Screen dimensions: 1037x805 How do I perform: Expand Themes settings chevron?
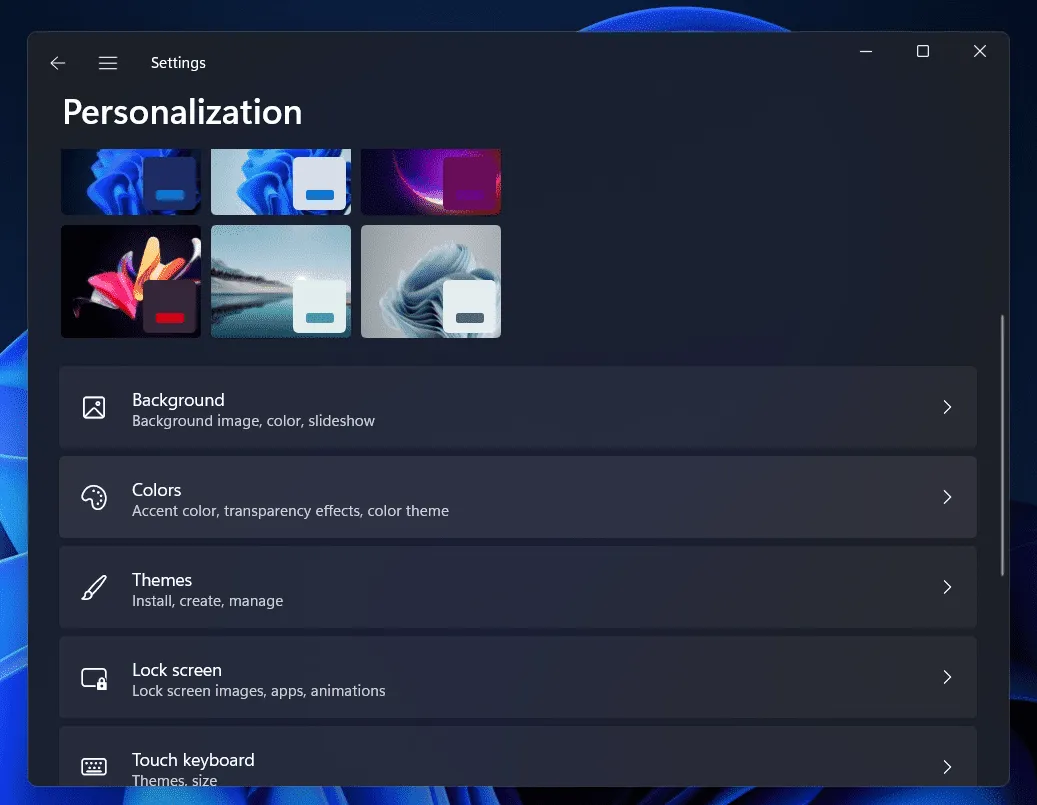tap(947, 587)
